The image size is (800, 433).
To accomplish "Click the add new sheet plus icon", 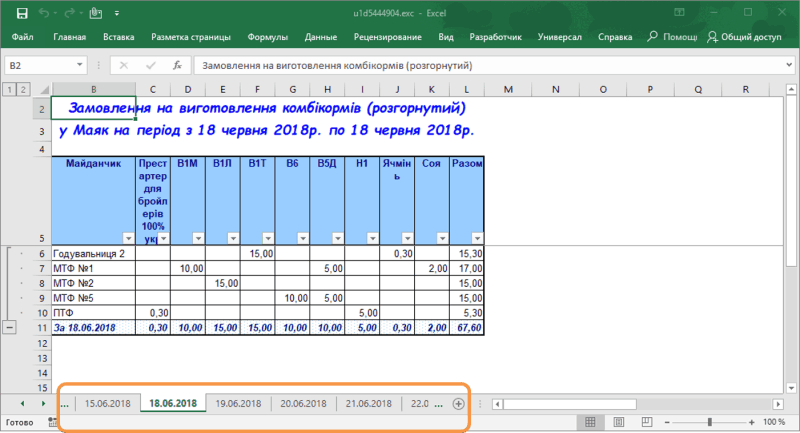I will (458, 404).
